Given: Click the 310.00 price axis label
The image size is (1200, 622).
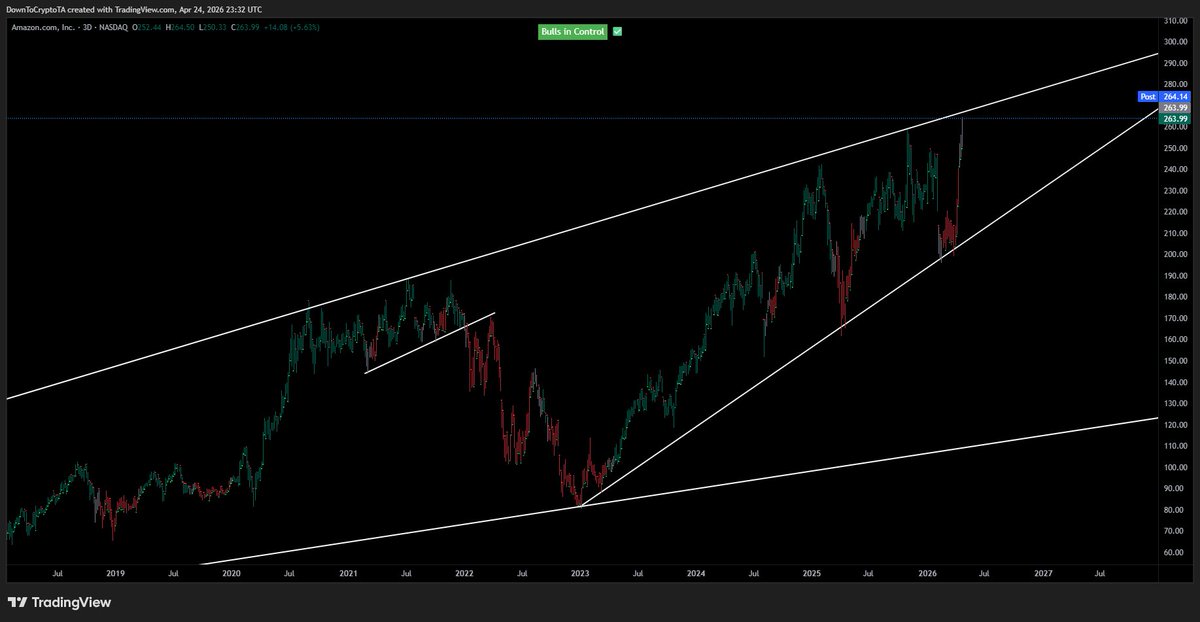Looking at the screenshot, I should [1175, 20].
